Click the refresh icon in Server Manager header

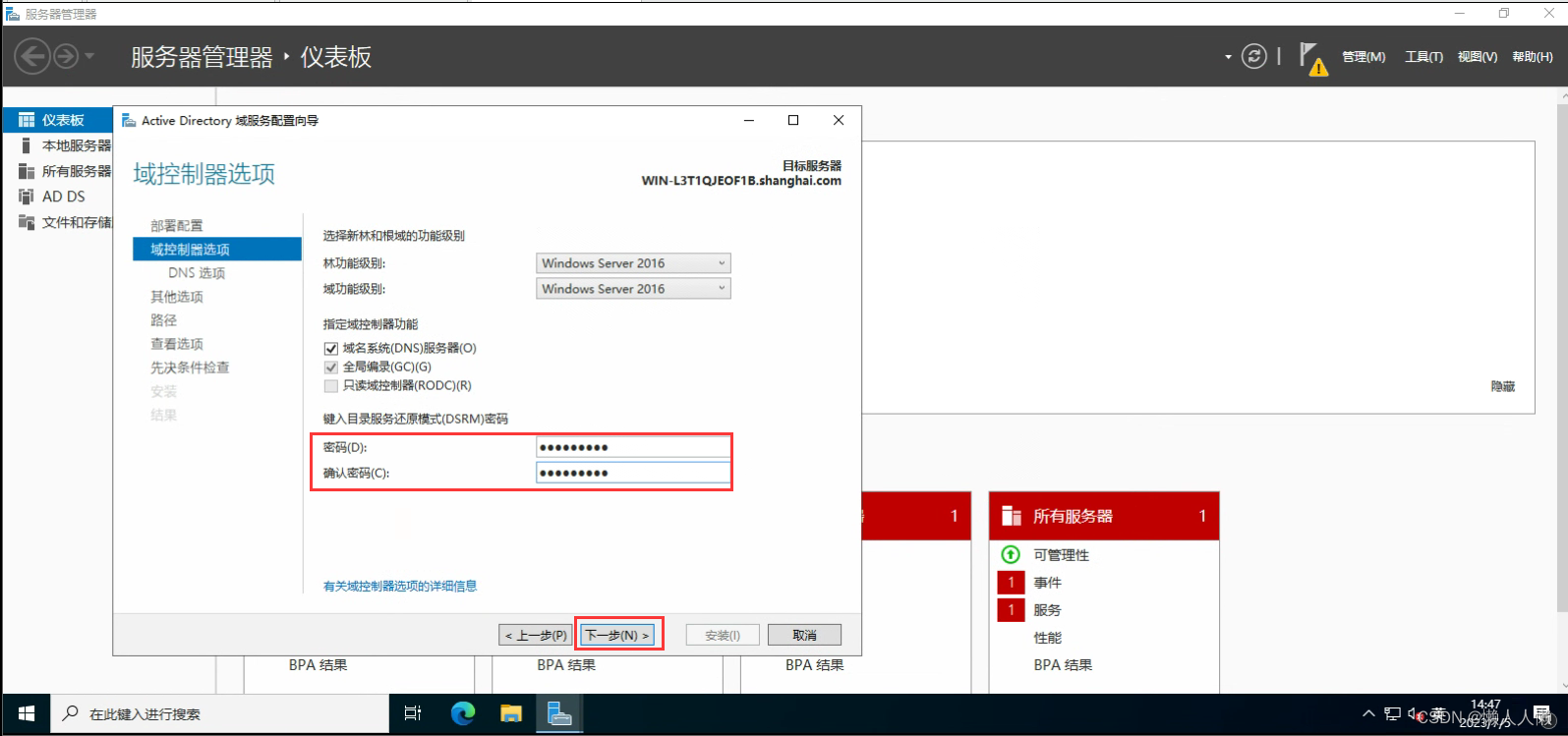point(1253,56)
